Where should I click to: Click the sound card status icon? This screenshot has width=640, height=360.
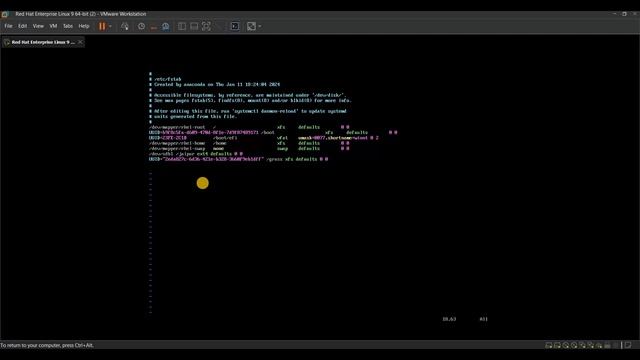click(599, 345)
